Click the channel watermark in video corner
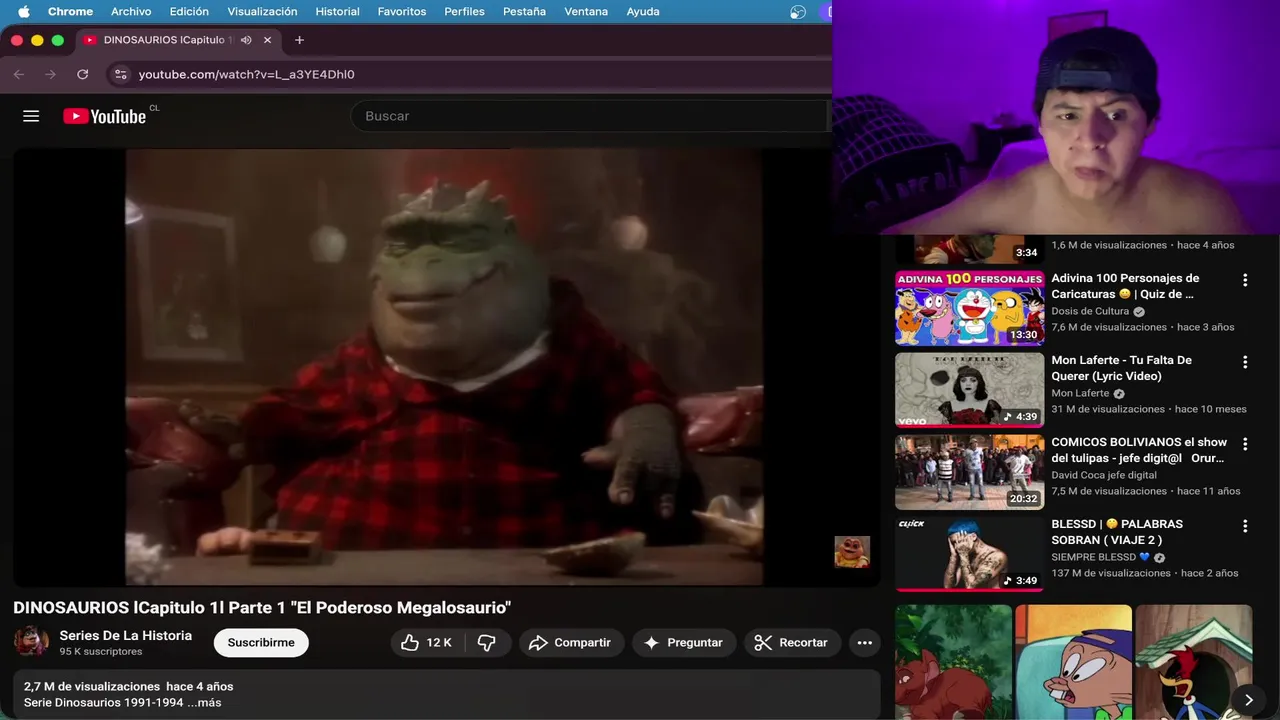This screenshot has width=1280, height=720. coord(852,552)
